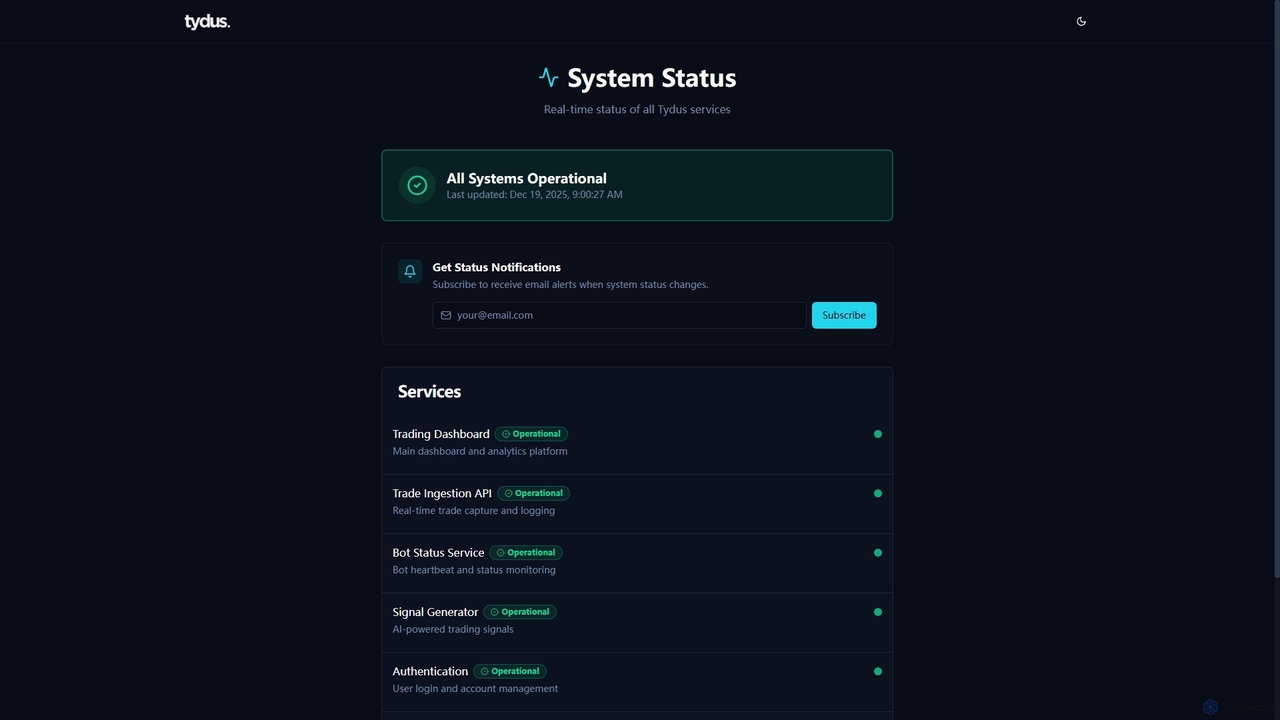The width and height of the screenshot is (1280, 720).
Task: Select the Authentication service name
Action: coord(430,671)
